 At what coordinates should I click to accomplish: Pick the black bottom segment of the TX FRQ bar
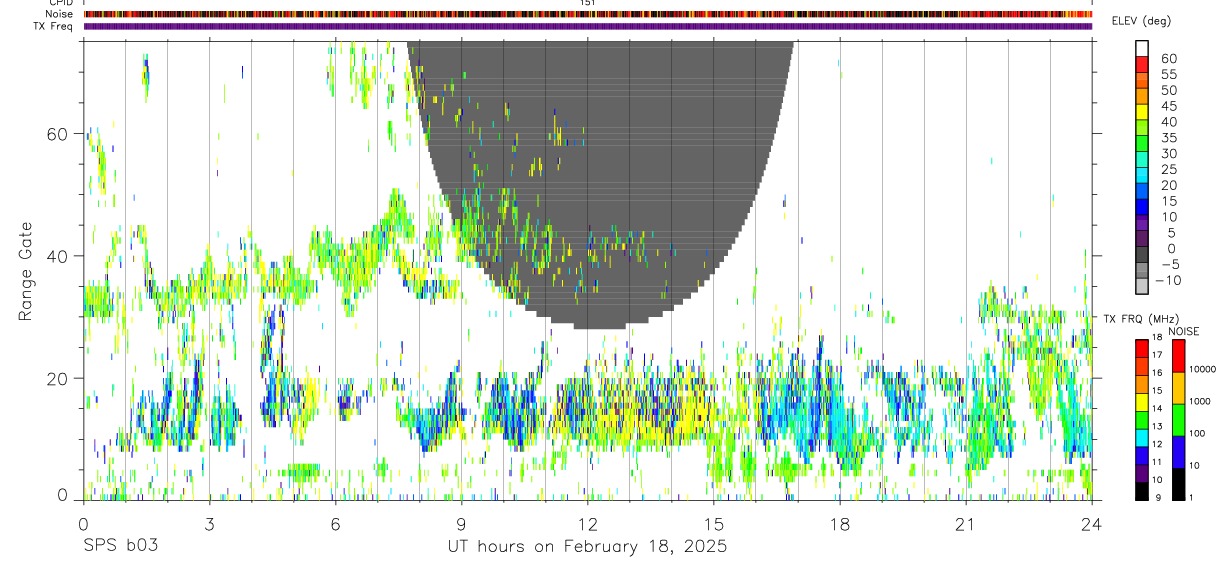point(1142,492)
